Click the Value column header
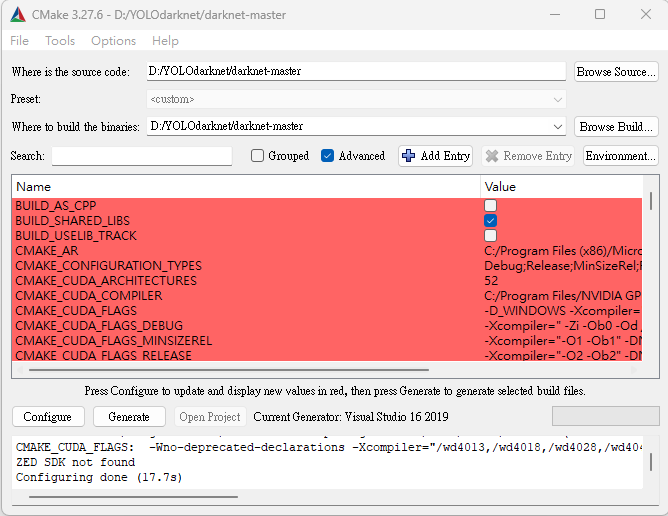668x516 pixels. point(561,187)
